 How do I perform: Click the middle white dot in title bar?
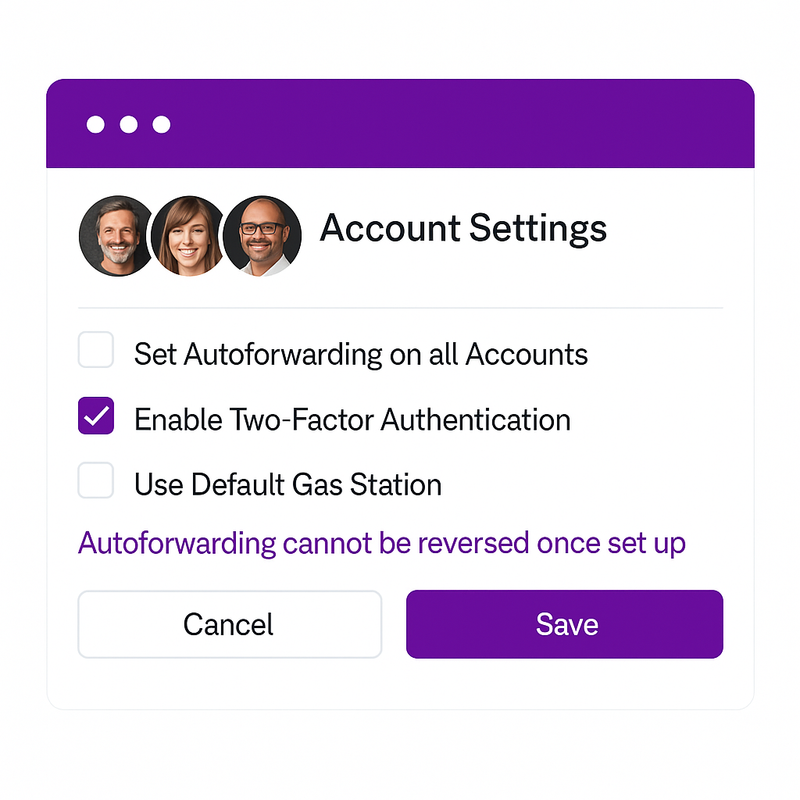click(129, 124)
